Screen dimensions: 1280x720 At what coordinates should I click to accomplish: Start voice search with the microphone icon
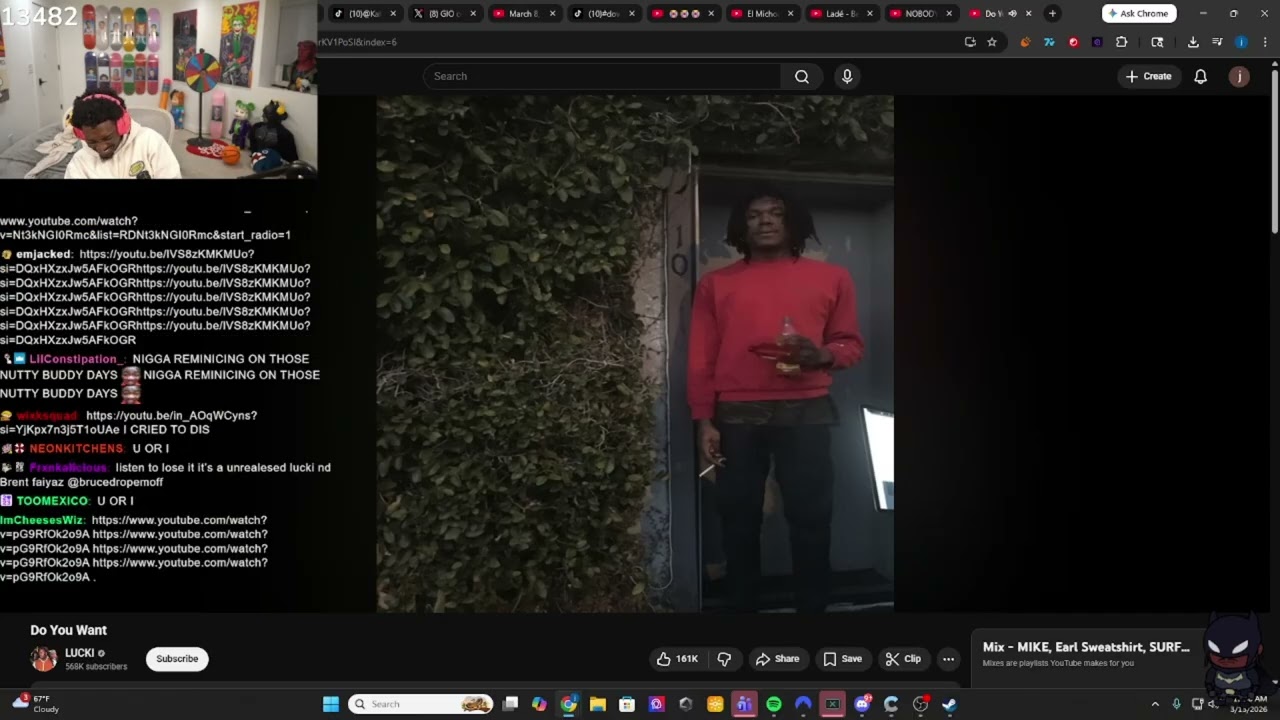point(847,76)
